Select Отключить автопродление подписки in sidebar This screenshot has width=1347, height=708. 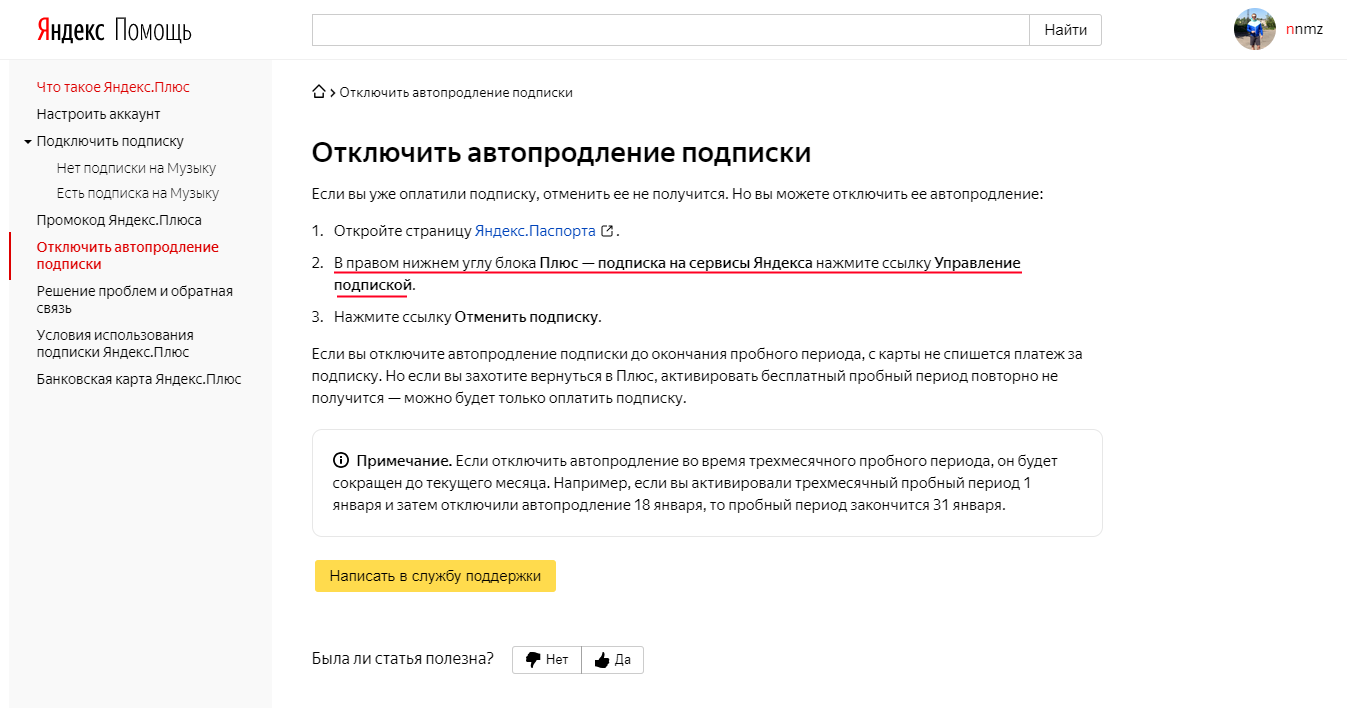point(128,255)
